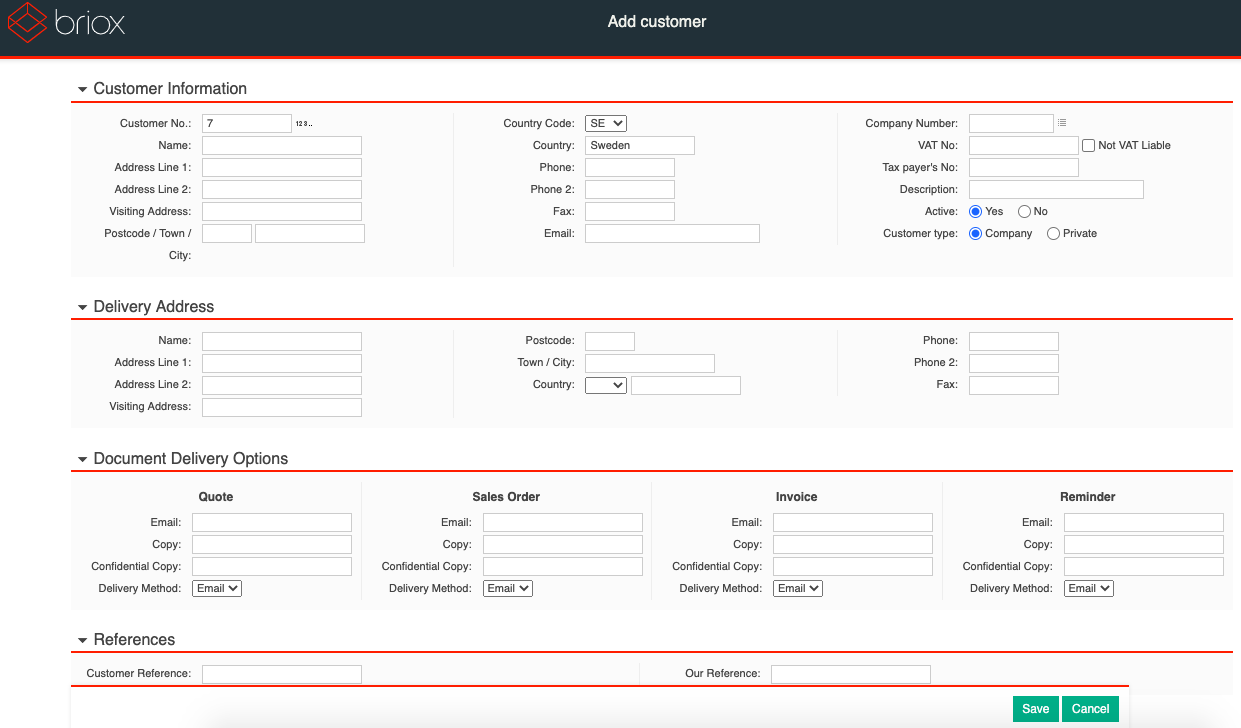The image size is (1241, 728).
Task: Click the Customer No. field
Action: (x=247, y=123)
